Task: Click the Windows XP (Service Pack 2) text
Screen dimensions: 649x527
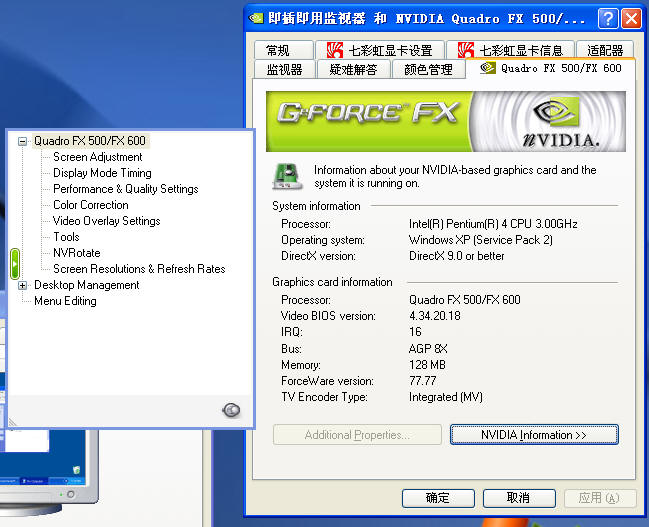Action: (481, 240)
